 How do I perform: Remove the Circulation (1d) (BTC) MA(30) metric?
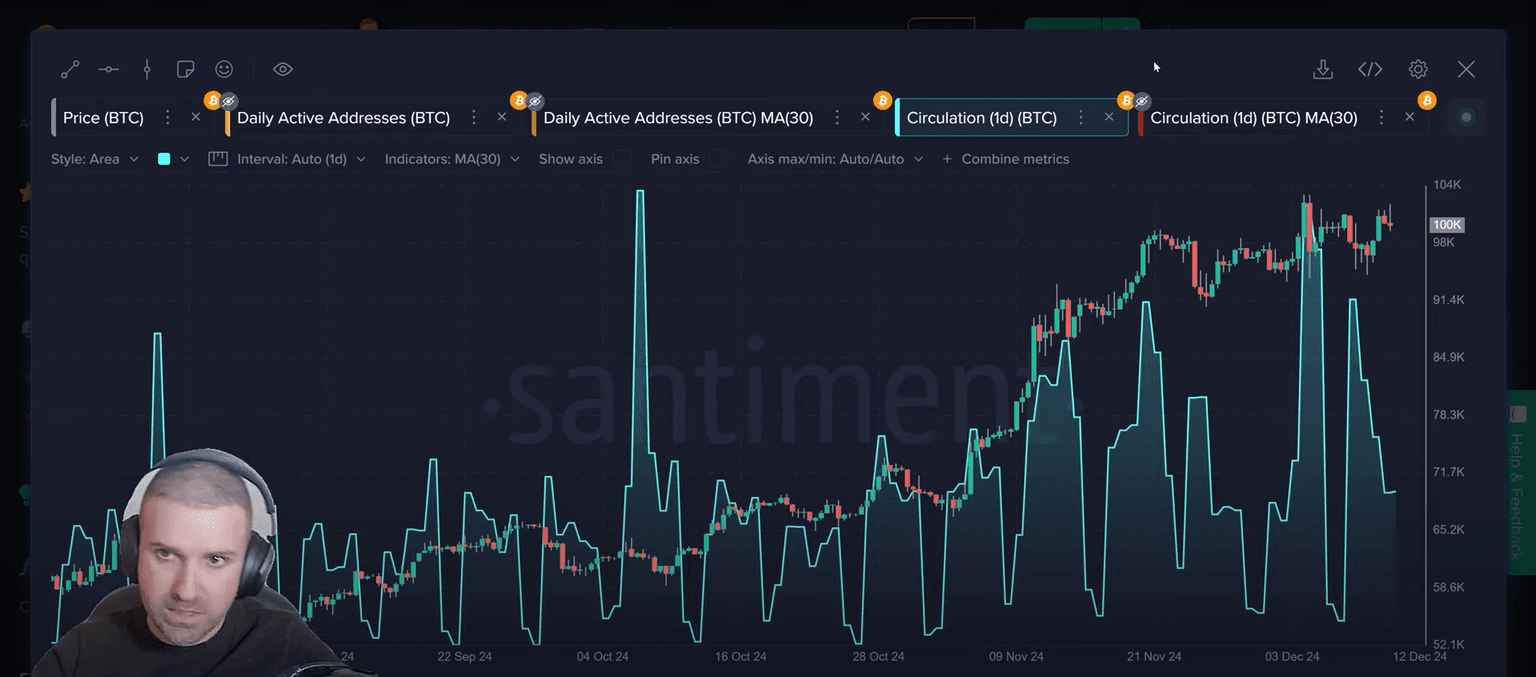1409,117
